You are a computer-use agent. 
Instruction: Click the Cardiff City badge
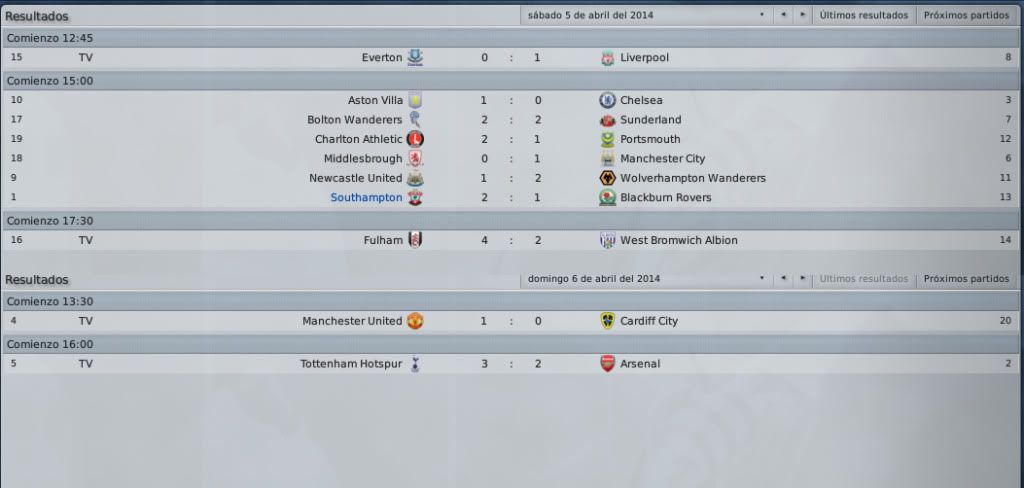[607, 321]
